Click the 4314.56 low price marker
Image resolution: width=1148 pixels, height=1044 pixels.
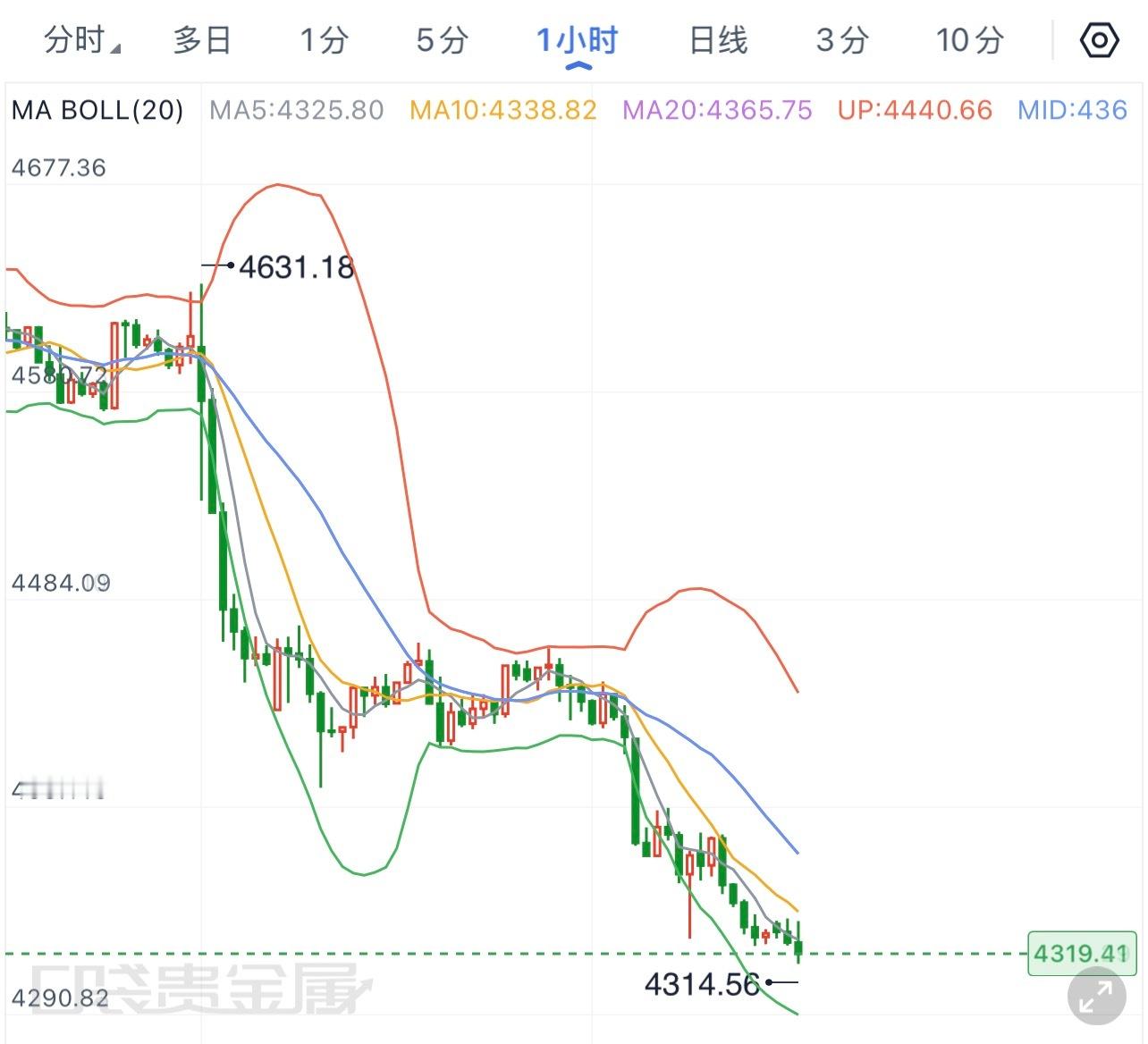[702, 984]
